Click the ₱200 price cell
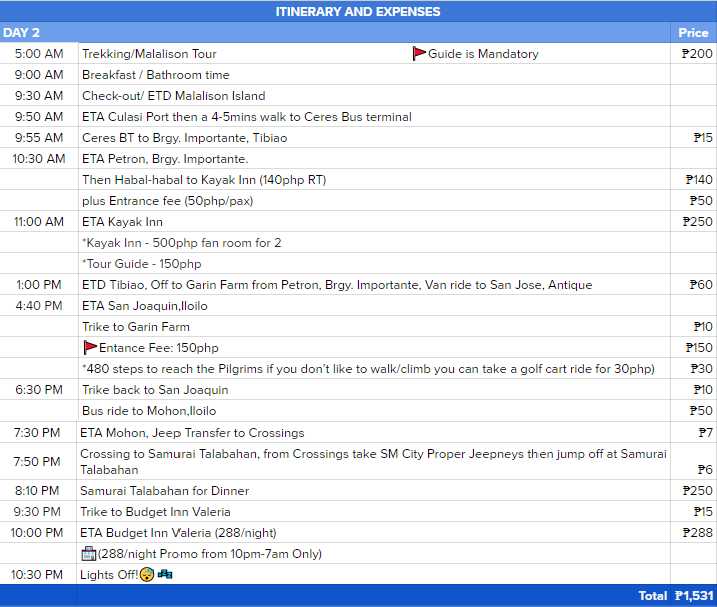Viewport: 717px width, 607px height. pos(694,54)
